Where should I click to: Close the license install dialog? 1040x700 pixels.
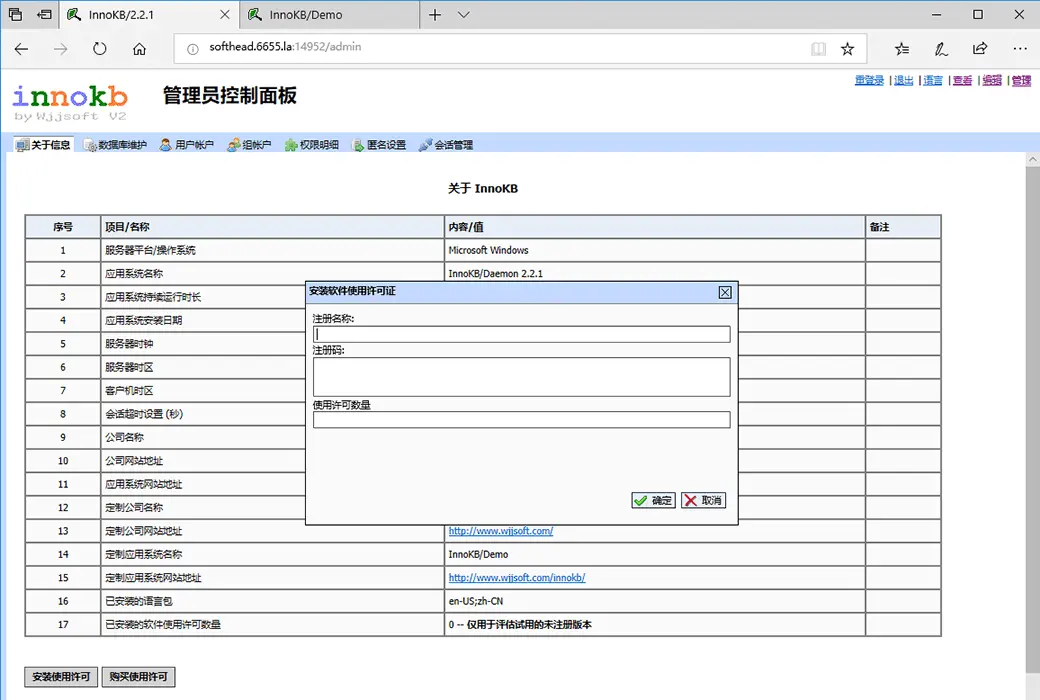pyautogui.click(x=725, y=292)
